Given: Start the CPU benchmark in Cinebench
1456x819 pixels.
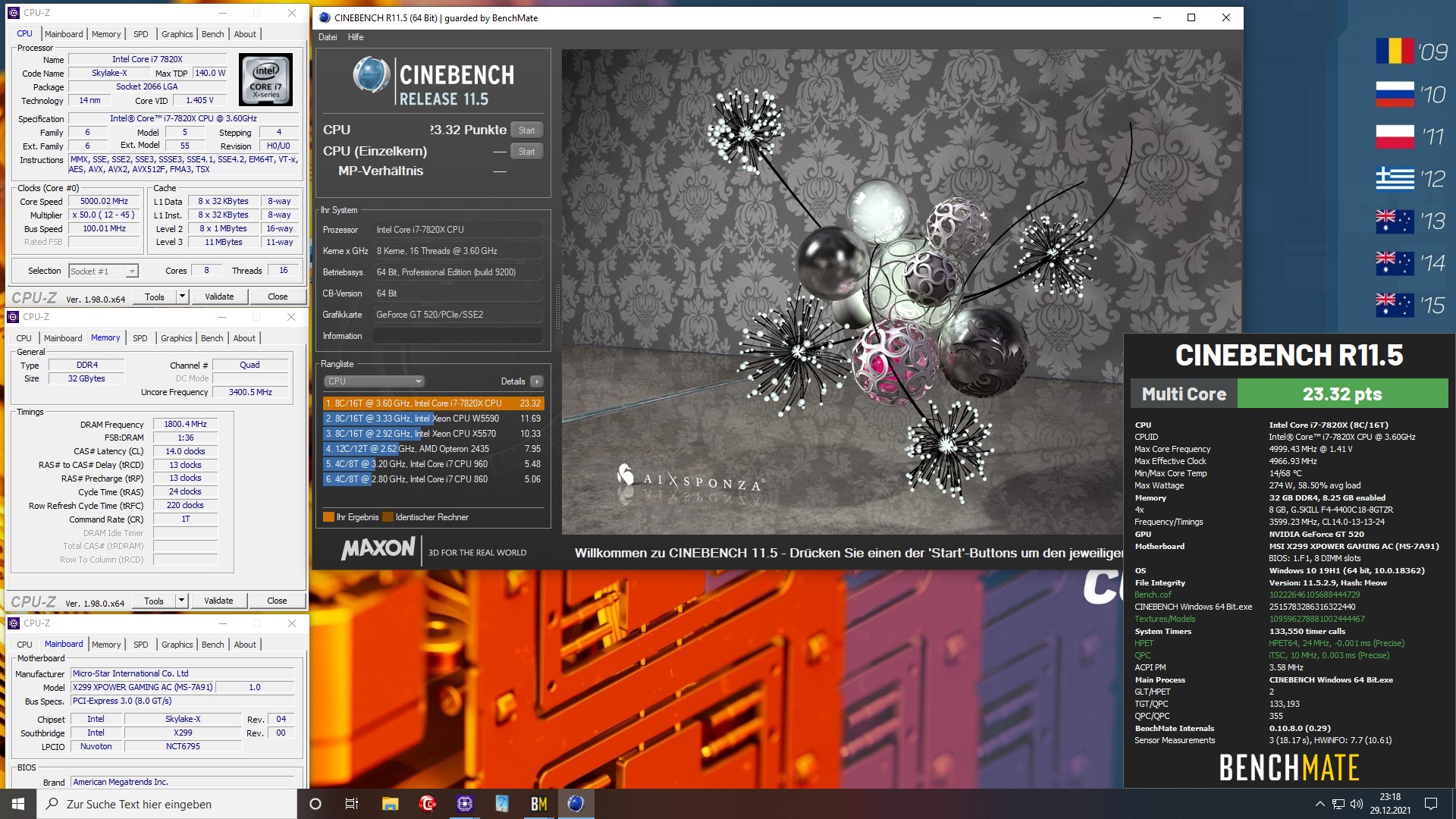Looking at the screenshot, I should (527, 130).
